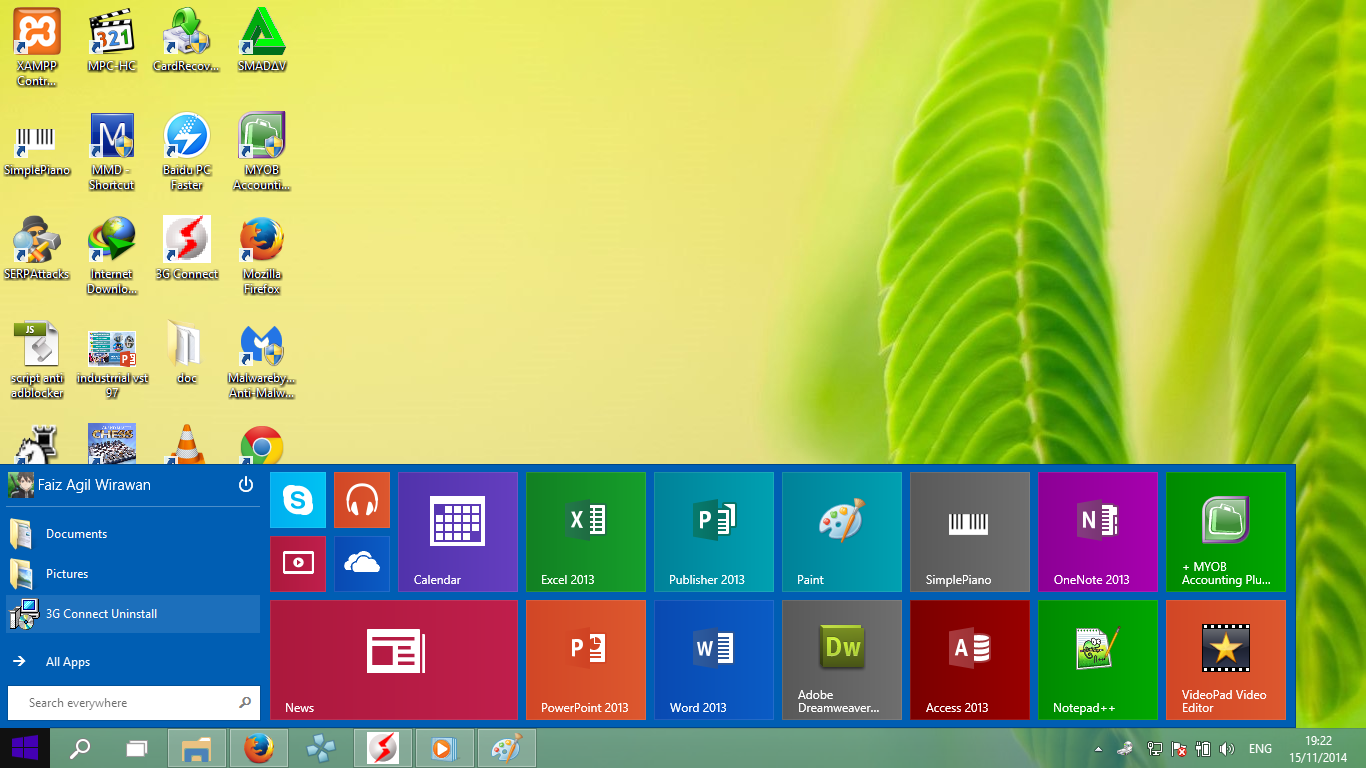1366x768 pixels.
Task: Show hidden system tray icons
Action: click(1099, 748)
